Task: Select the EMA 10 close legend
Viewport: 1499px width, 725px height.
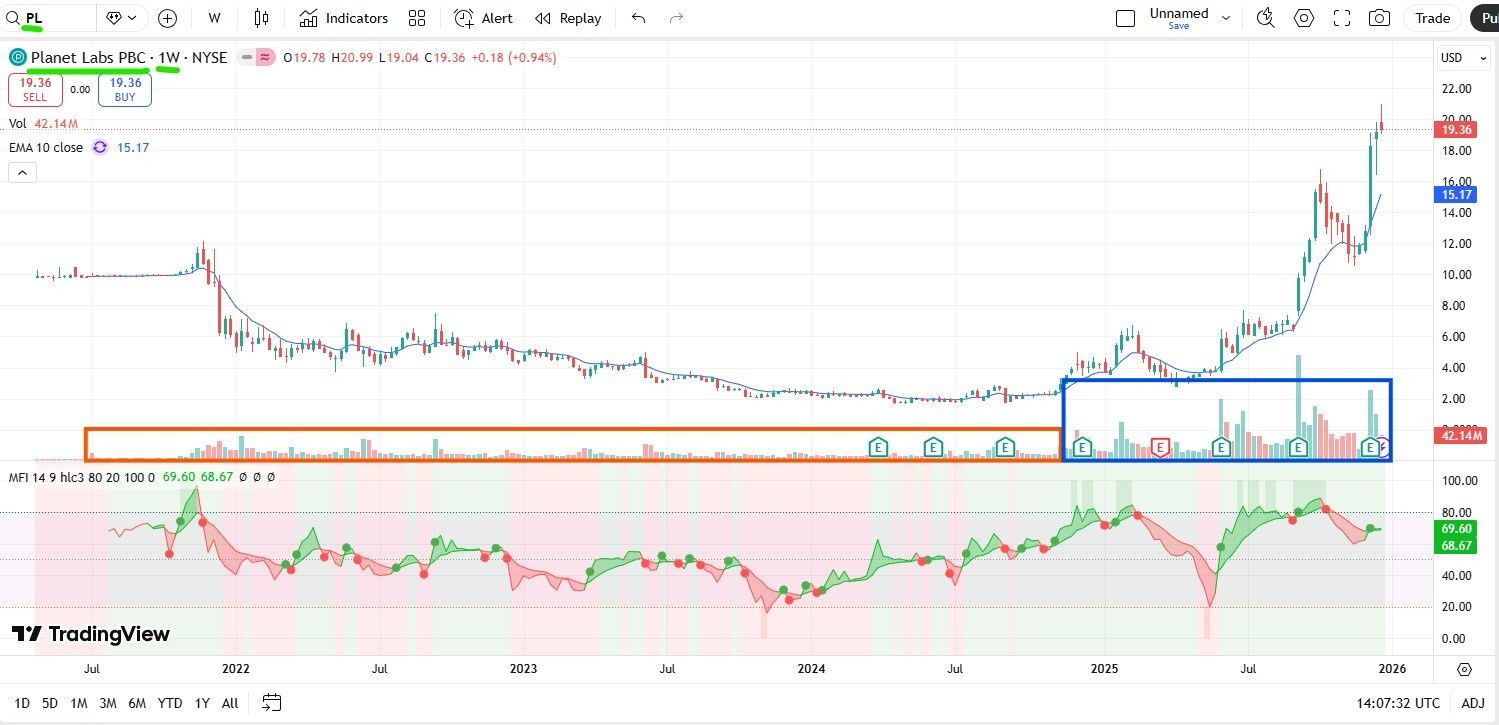Action: tap(46, 147)
